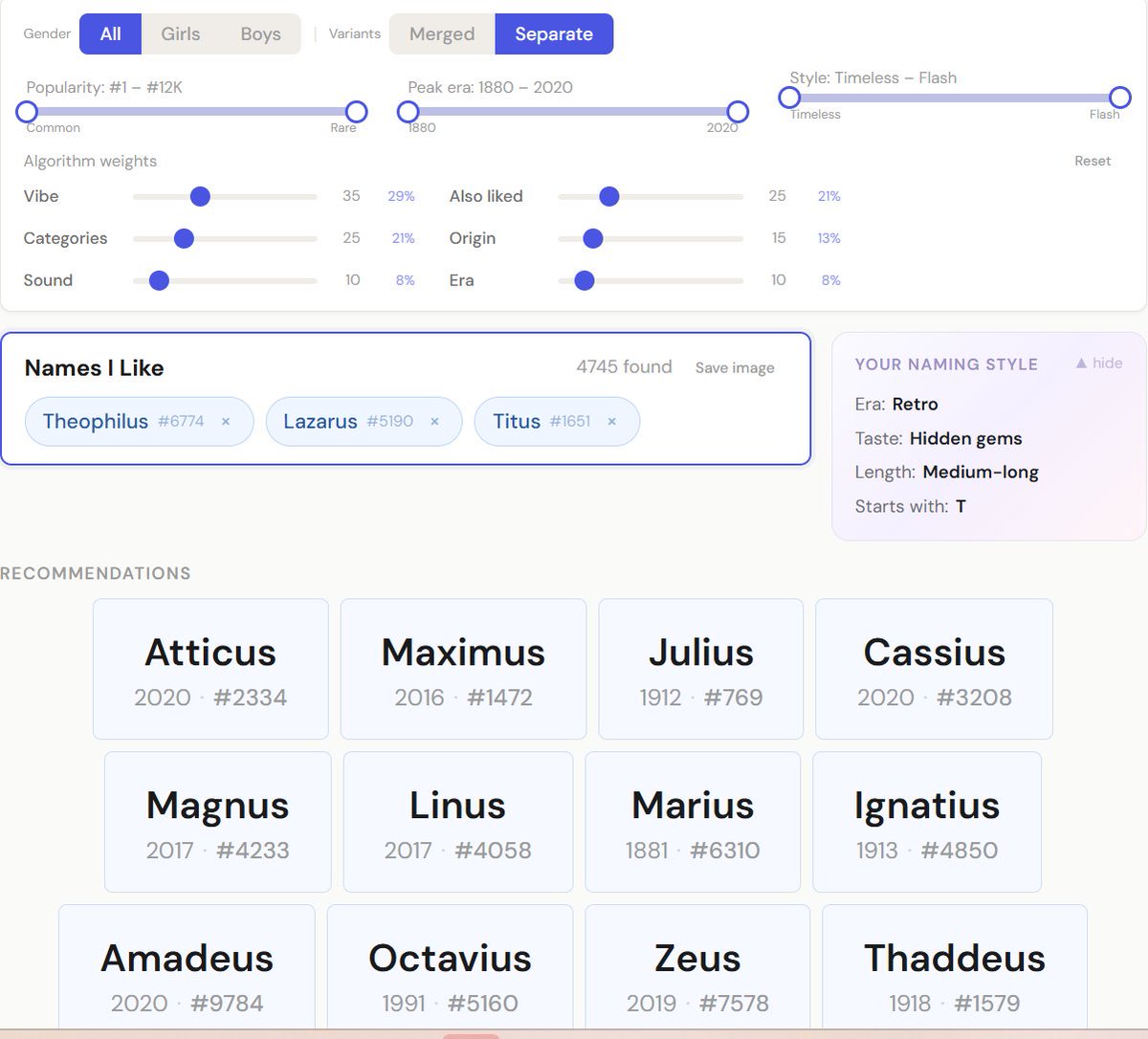Image resolution: width=1148 pixels, height=1039 pixels.
Task: Open Maximus recommendation card
Action: tap(463, 670)
